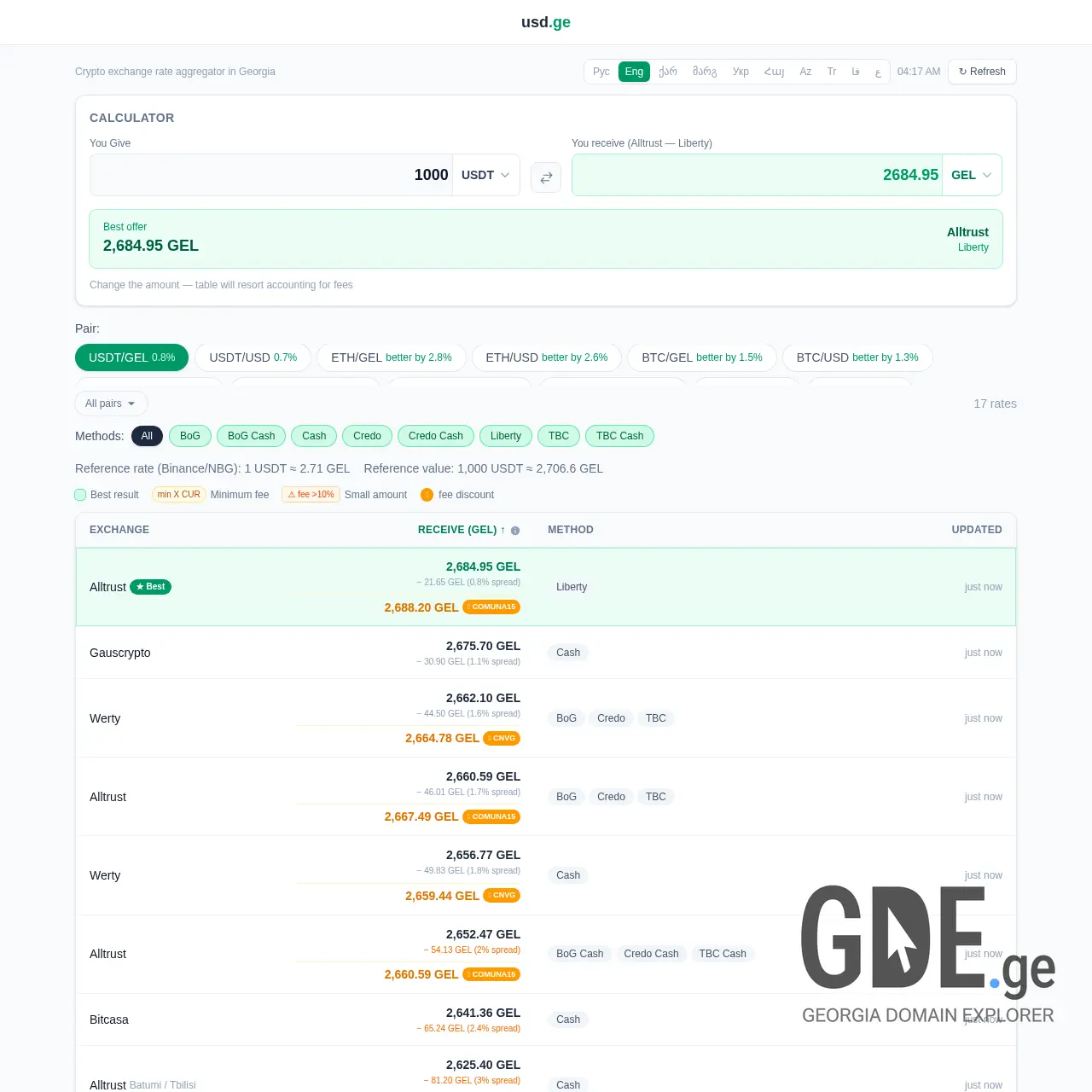Select the ETH/USD pair tab
This screenshot has height=1092, width=1092.
(547, 357)
